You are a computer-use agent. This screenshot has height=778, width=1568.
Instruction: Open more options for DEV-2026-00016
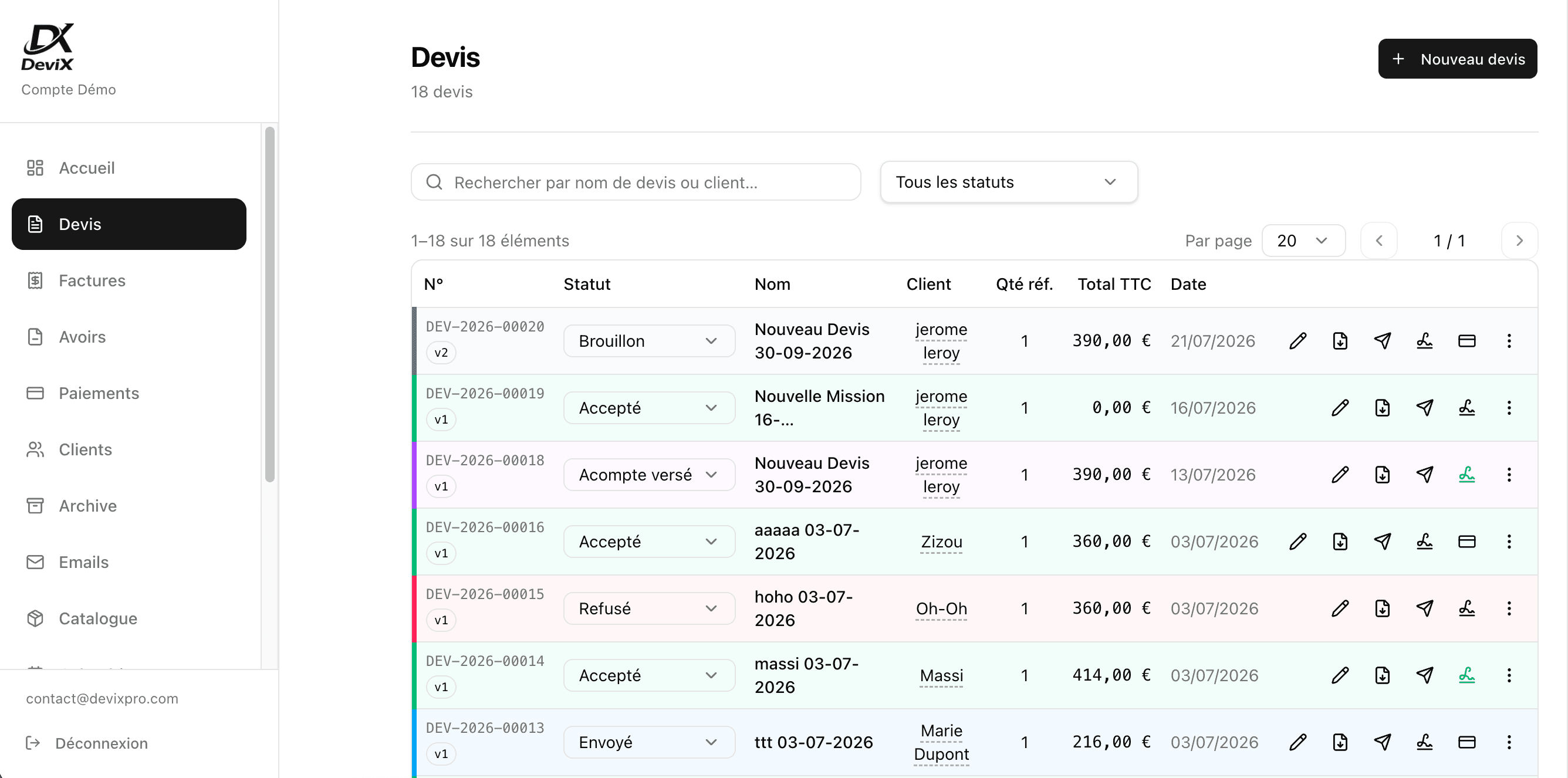1509,542
